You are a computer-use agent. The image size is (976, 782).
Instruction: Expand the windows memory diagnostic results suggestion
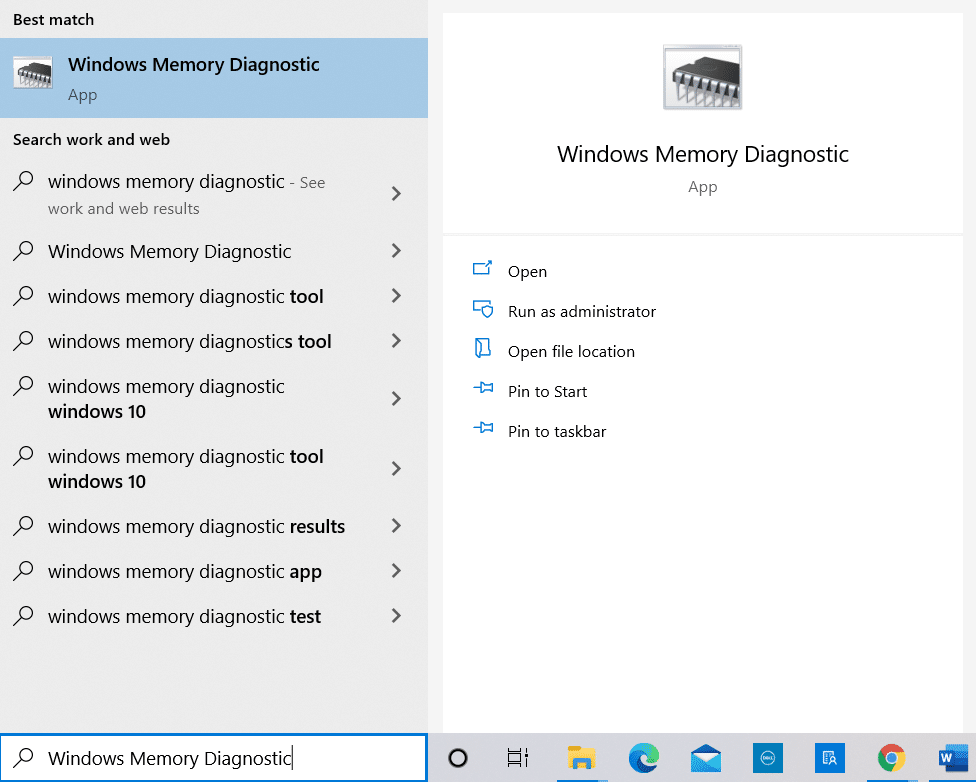396,526
